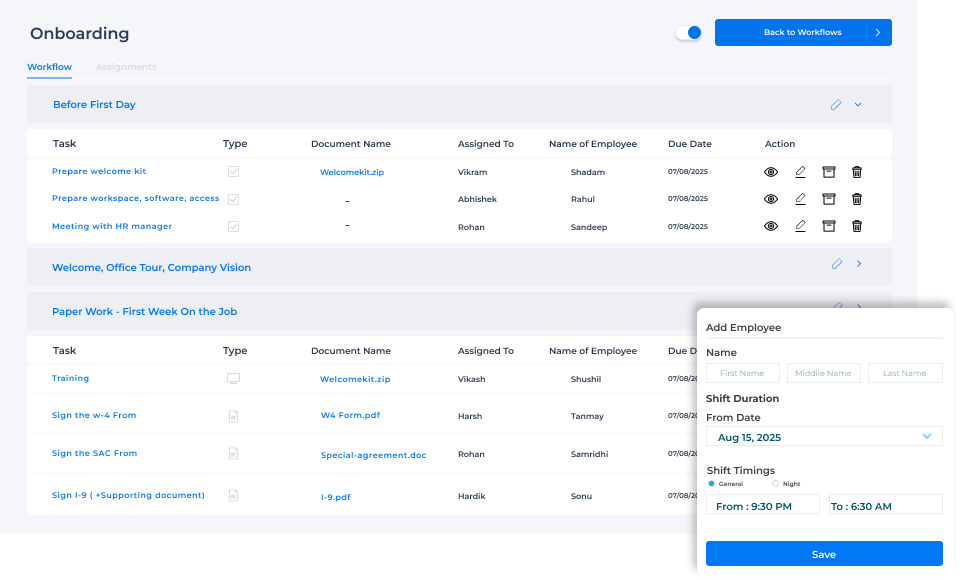Click assignee Hardik

(x=471, y=496)
